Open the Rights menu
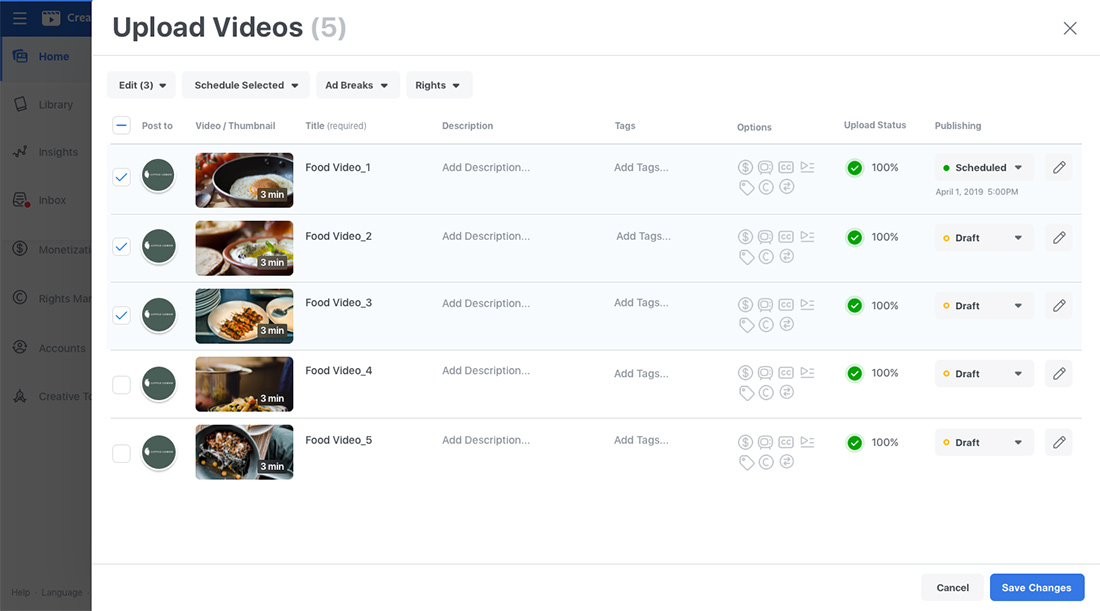The height and width of the screenshot is (611, 1100). (x=438, y=86)
